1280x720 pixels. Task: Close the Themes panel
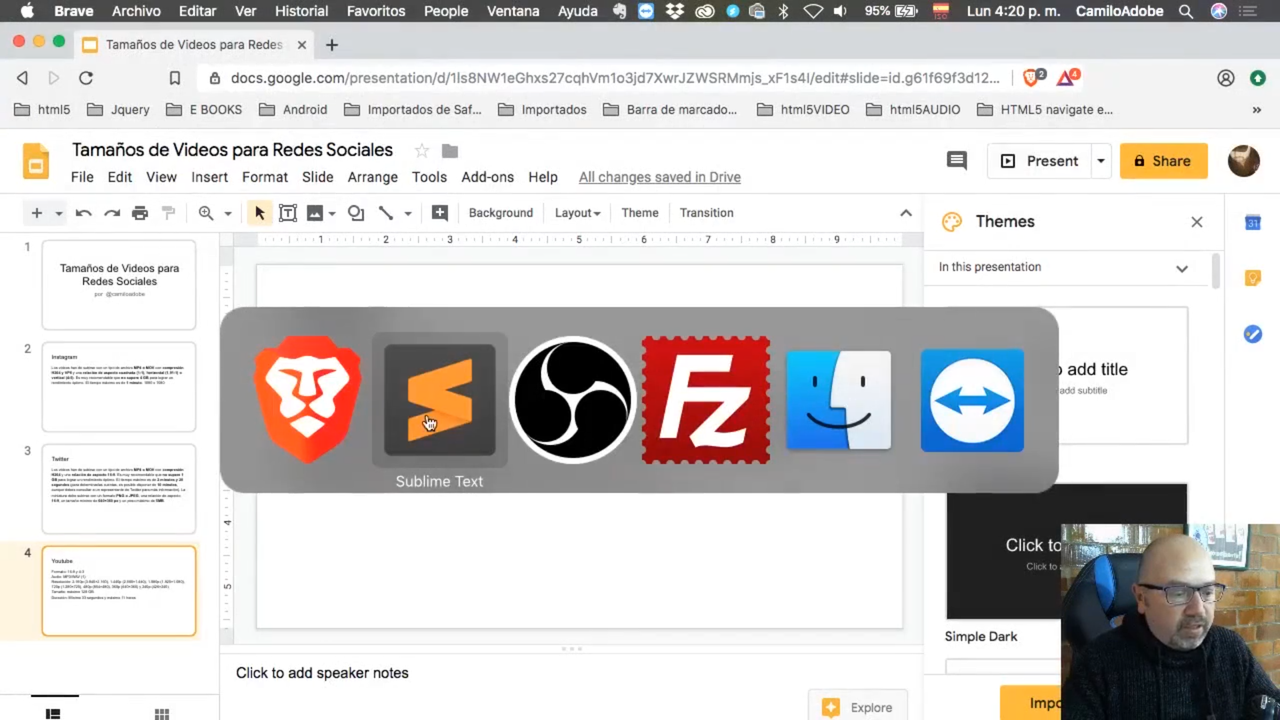click(x=1197, y=222)
